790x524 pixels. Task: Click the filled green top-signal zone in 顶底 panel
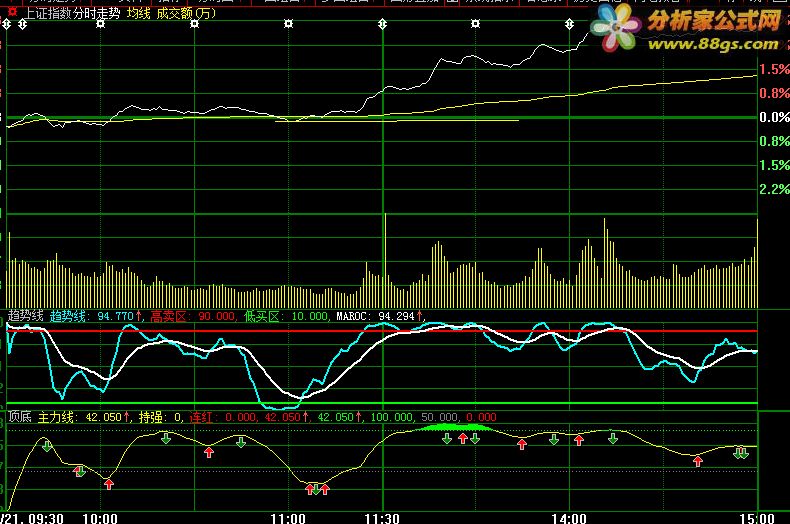click(x=456, y=427)
